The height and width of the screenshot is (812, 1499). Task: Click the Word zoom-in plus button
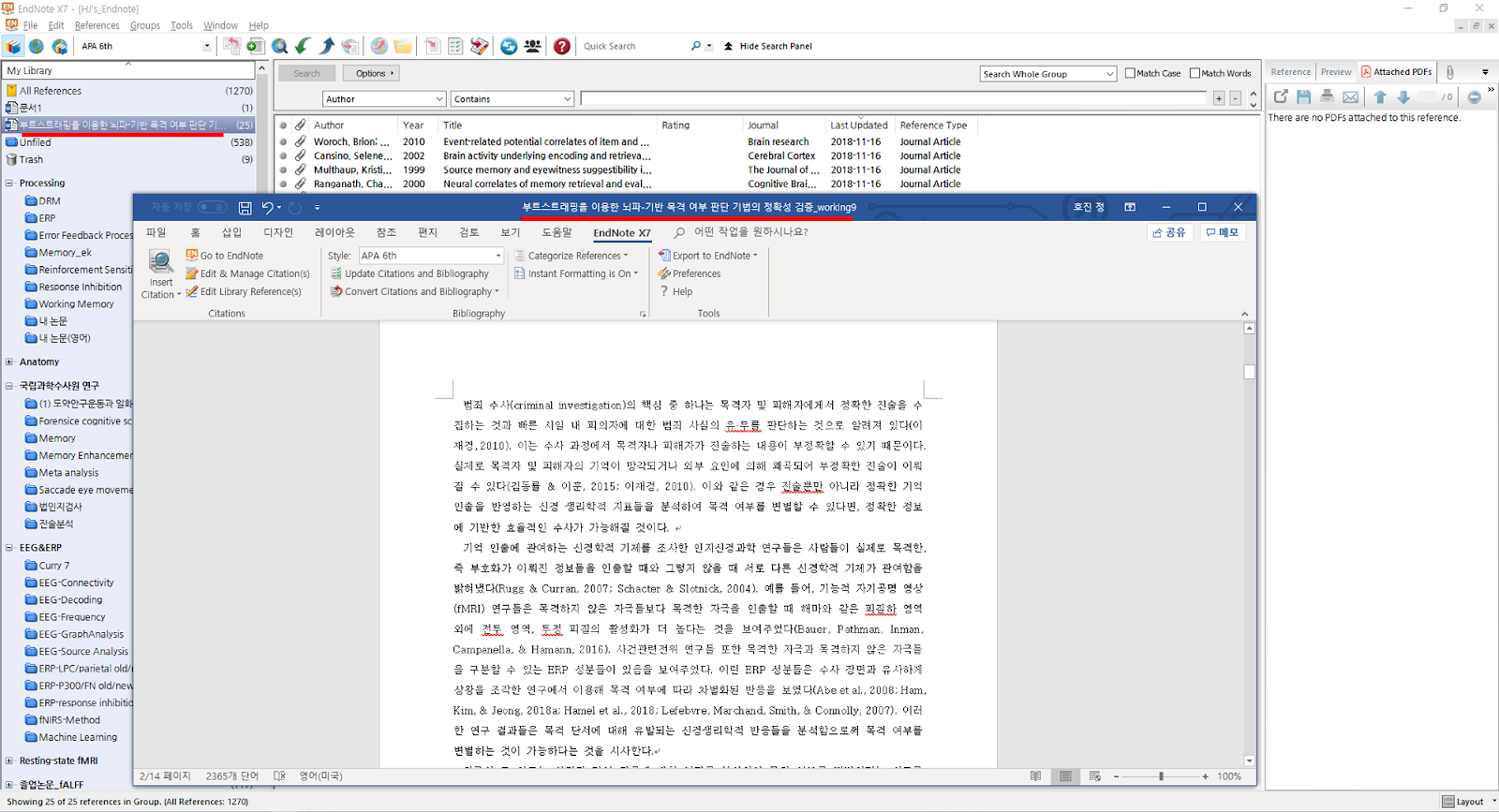pyautogui.click(x=1205, y=776)
